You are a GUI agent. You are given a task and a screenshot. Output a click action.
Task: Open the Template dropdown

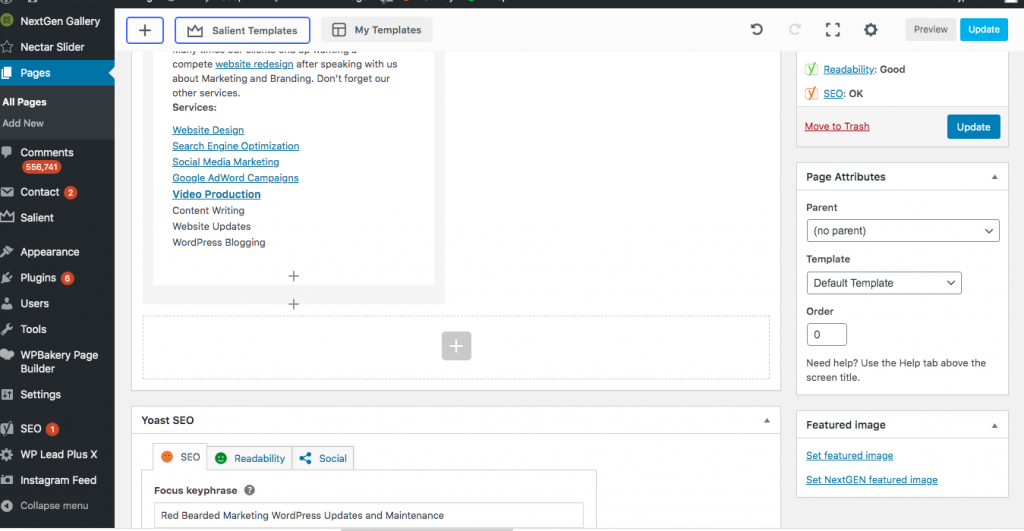pyautogui.click(x=884, y=283)
